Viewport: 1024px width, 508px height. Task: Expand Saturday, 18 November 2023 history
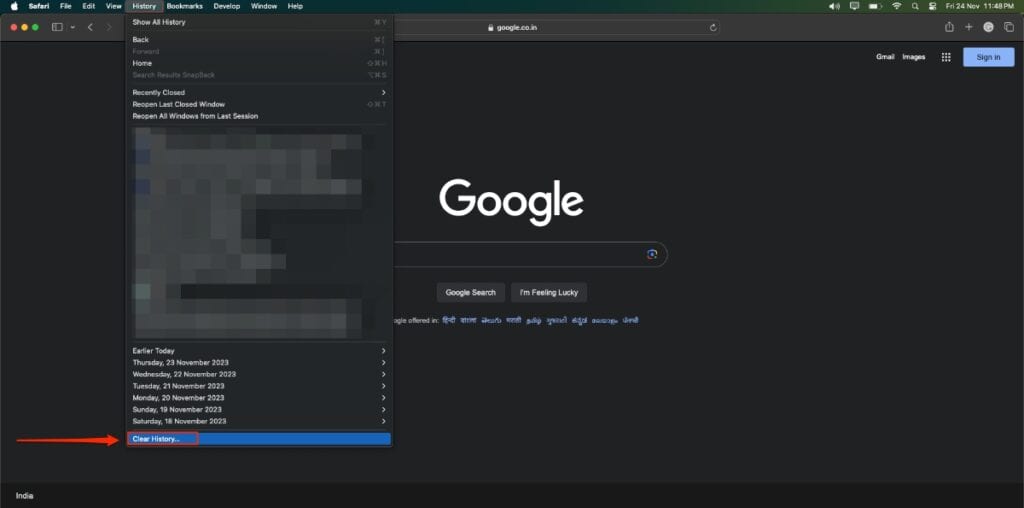click(x=259, y=421)
